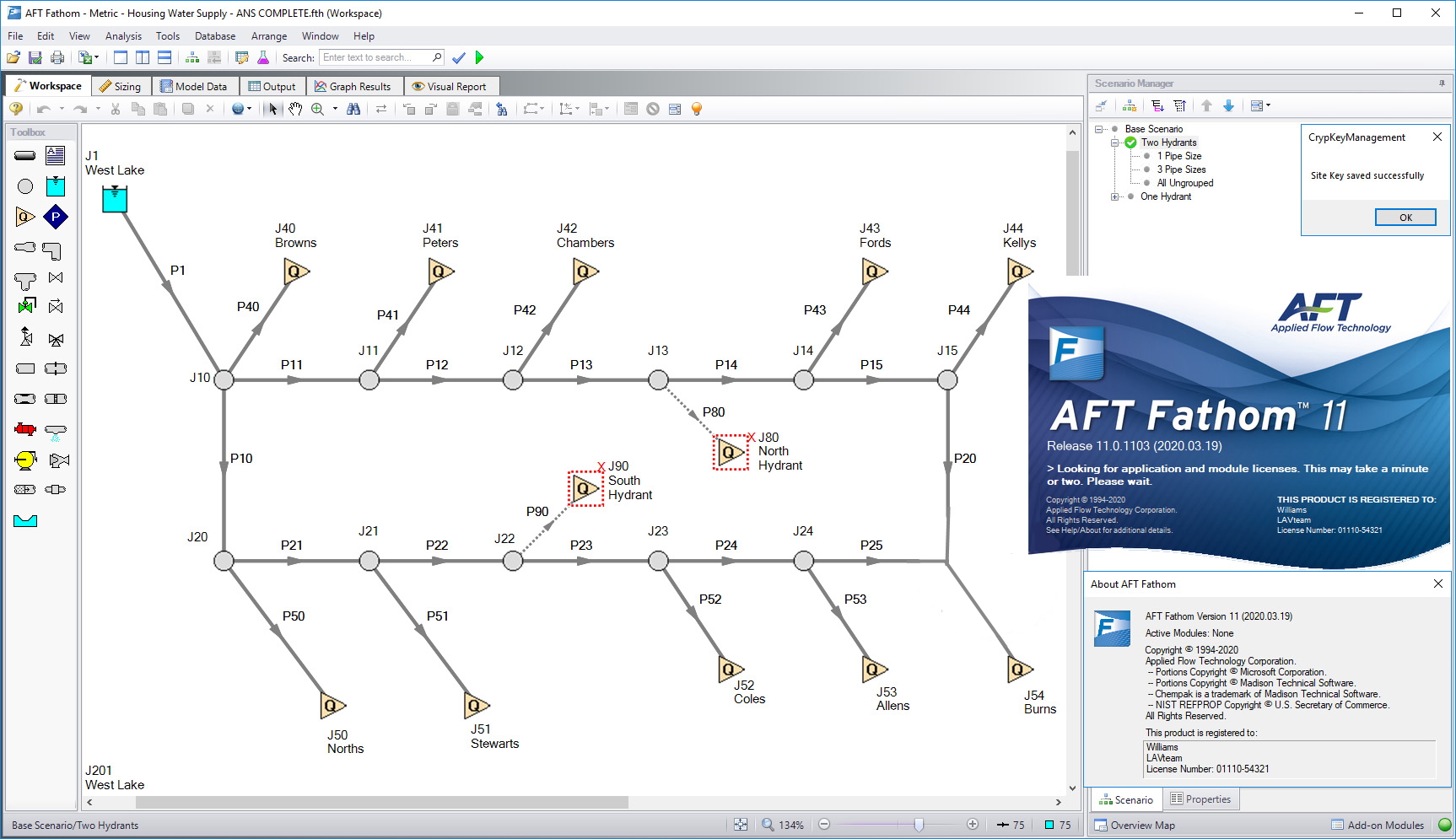This screenshot has height=839, width=1456.
Task: Click the Open file toolbar icon
Action: [13, 57]
